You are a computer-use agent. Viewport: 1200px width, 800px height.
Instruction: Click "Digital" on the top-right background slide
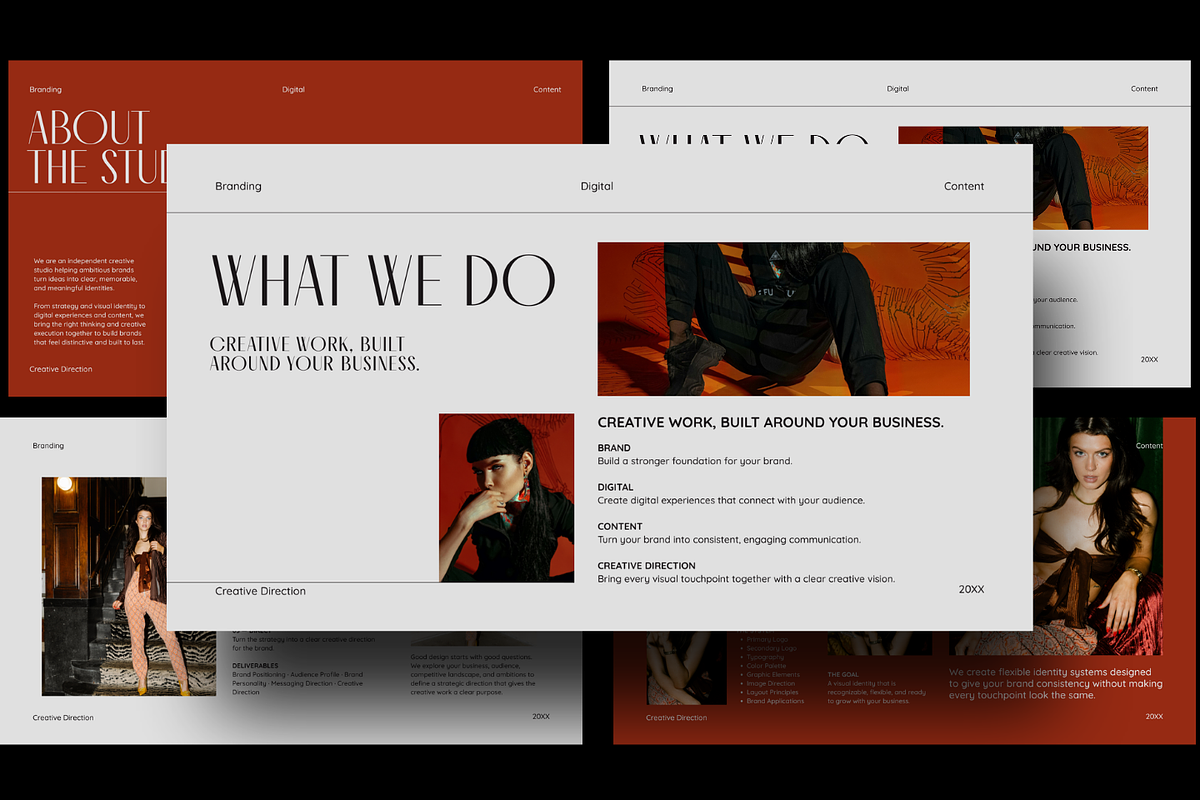click(x=898, y=89)
